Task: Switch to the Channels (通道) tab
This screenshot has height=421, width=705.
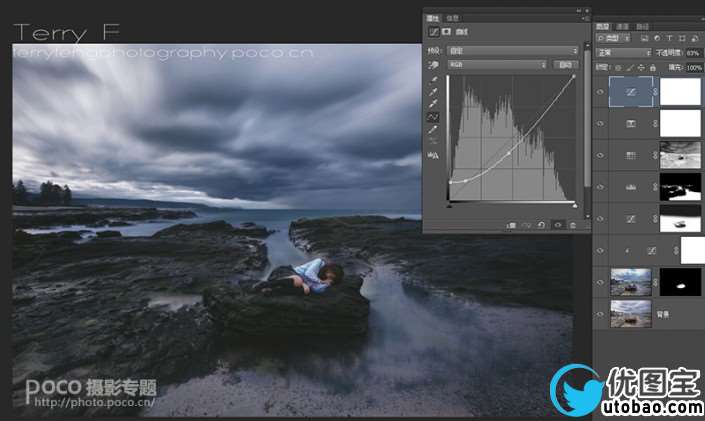Action: click(x=622, y=27)
